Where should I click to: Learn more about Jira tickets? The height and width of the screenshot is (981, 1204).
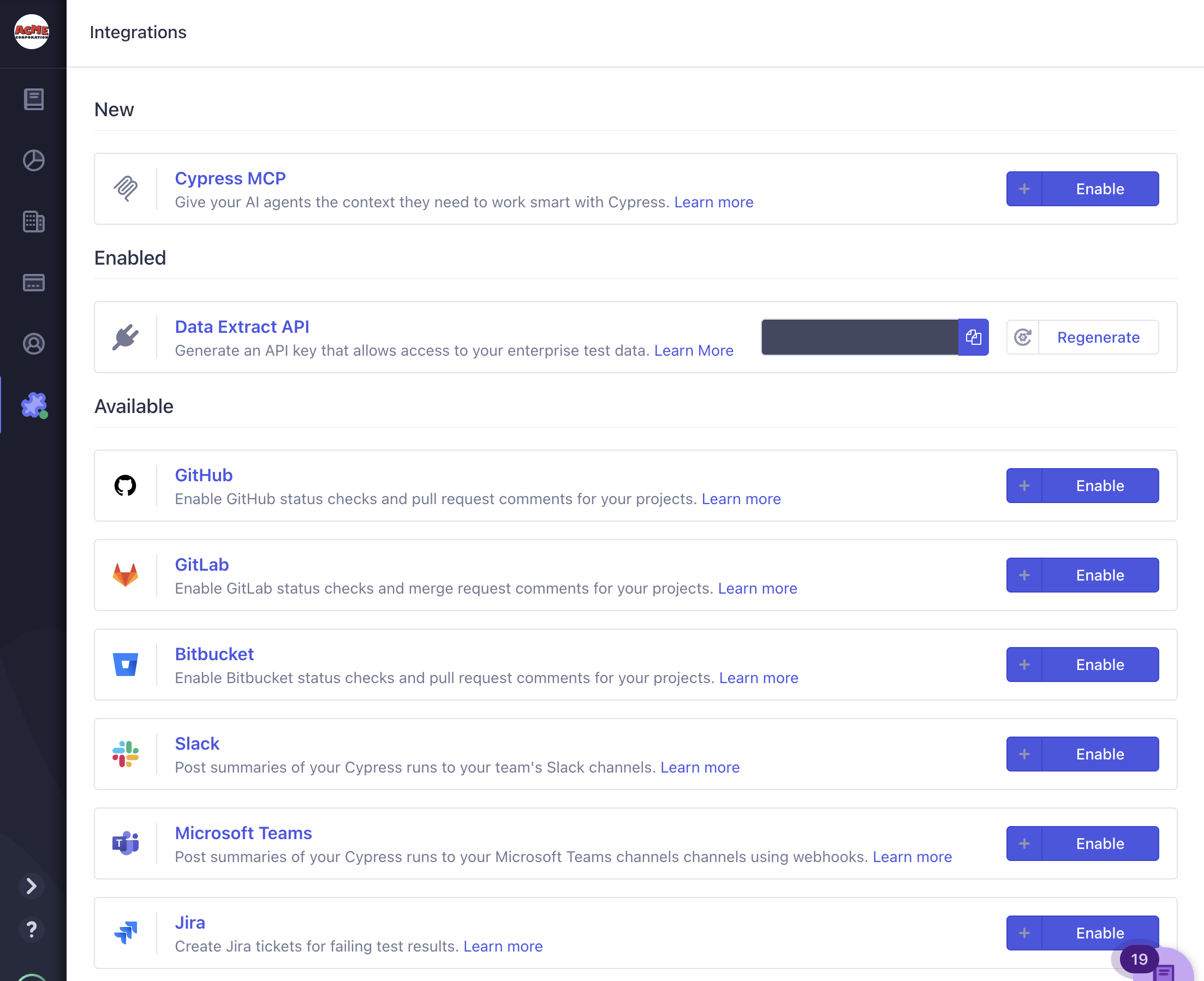[503, 947]
